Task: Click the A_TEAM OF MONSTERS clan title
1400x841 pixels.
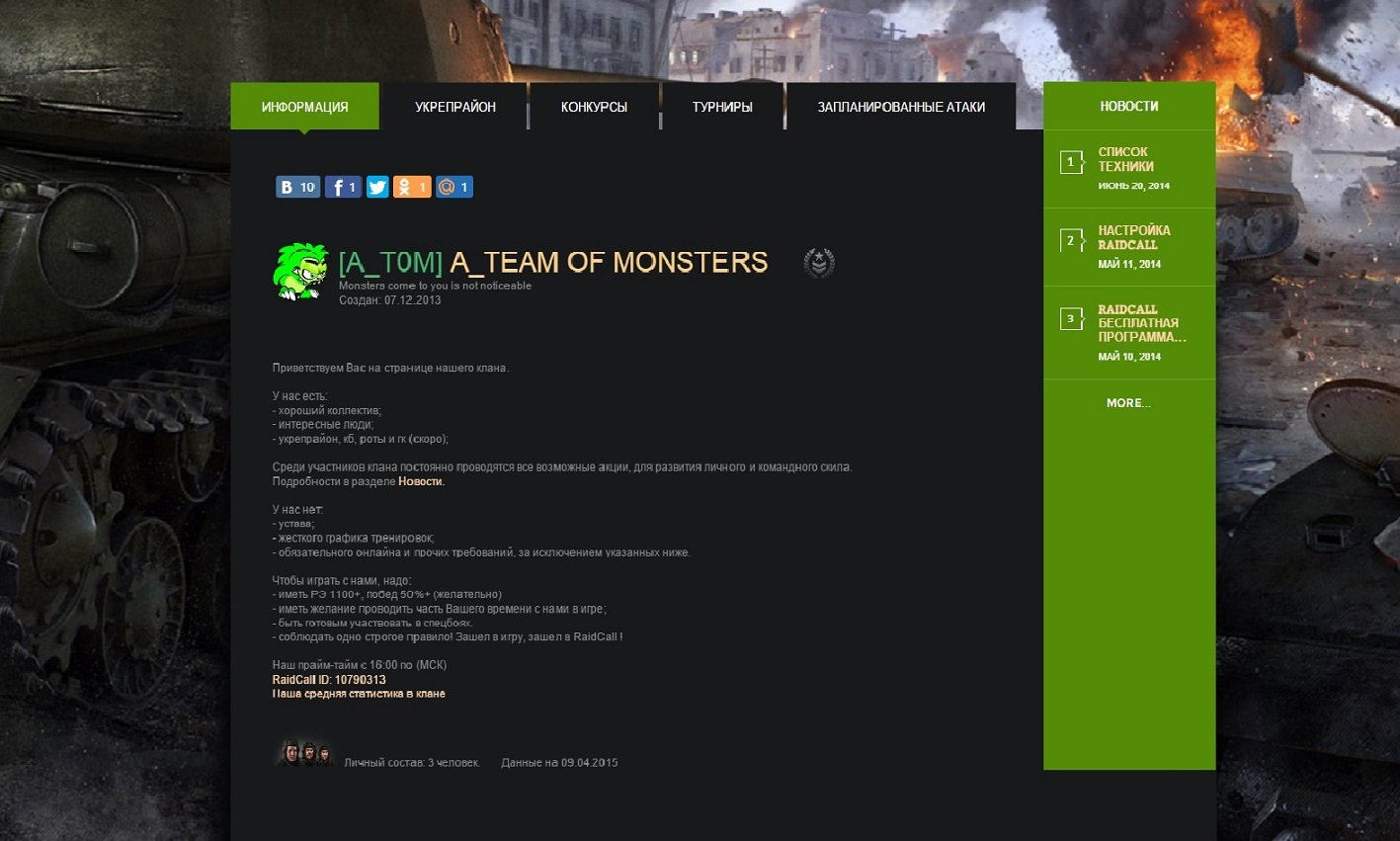Action: (609, 262)
